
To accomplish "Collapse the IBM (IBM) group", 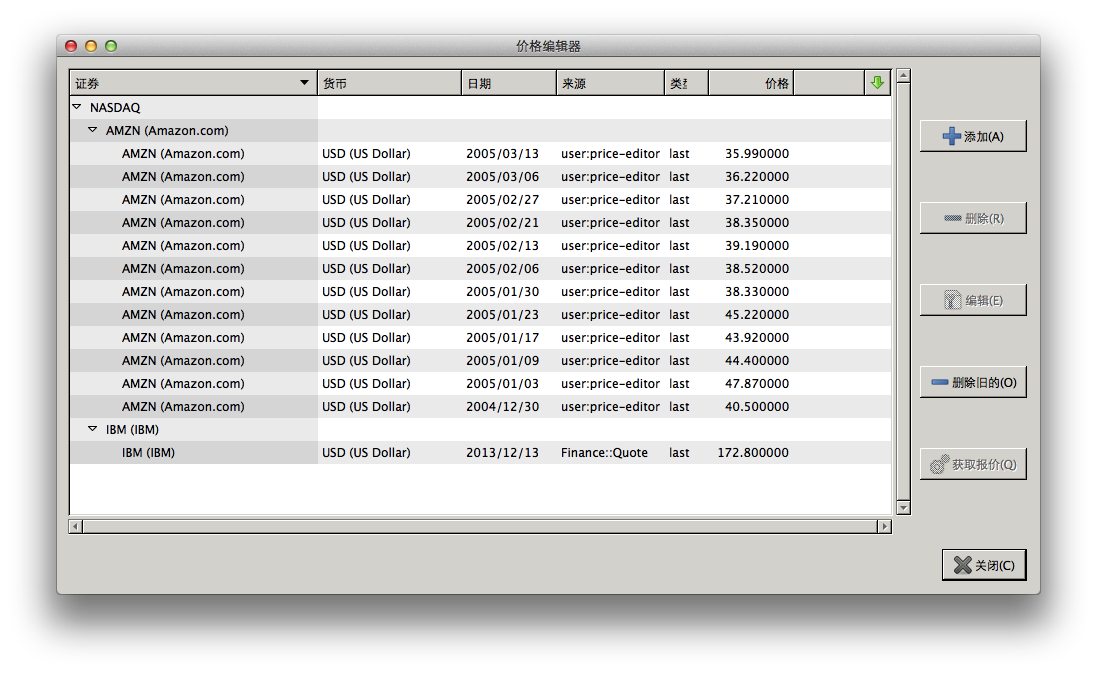I will tap(93, 429).
